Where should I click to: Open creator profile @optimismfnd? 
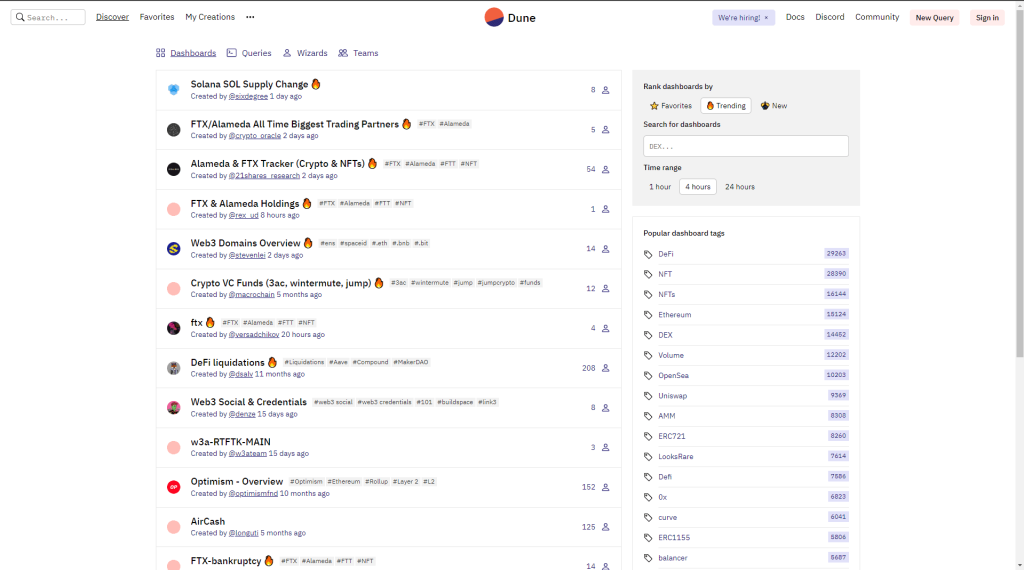click(253, 494)
